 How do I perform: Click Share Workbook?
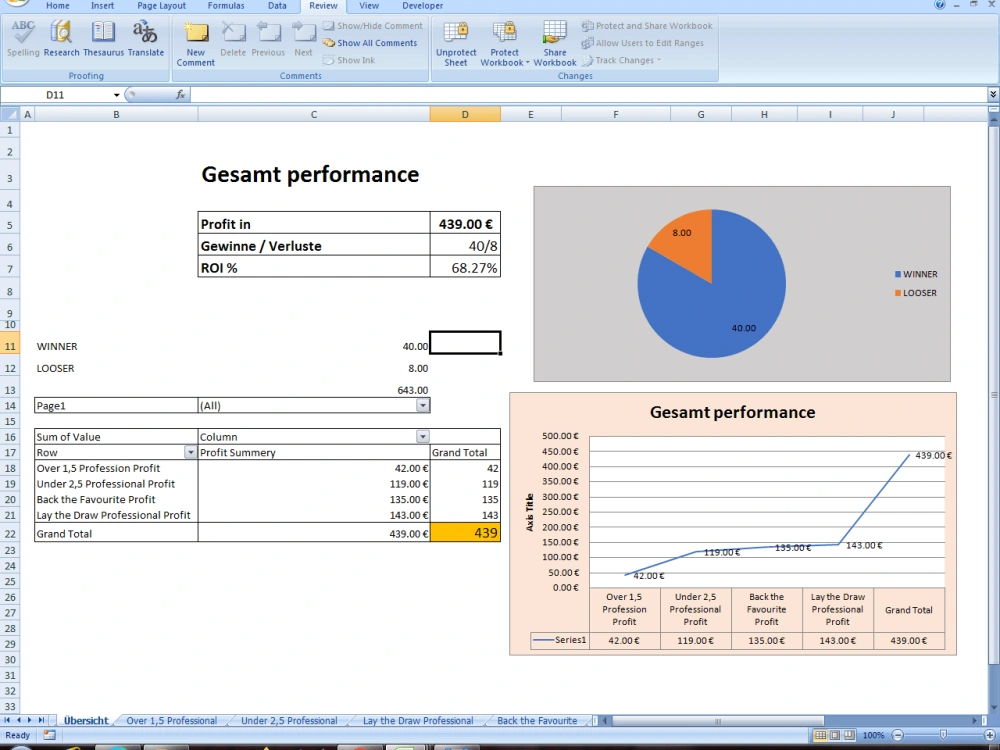(555, 43)
